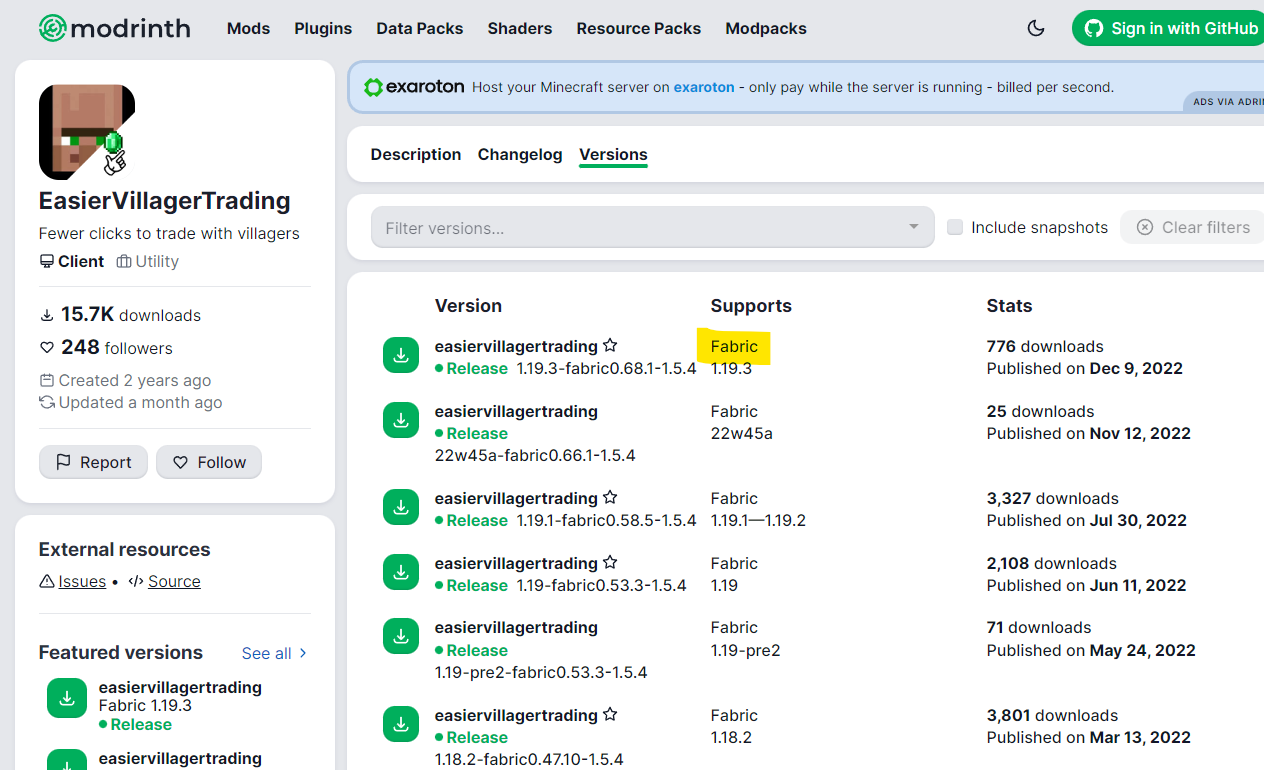Open the Filter versions dropdown arrow
This screenshot has width=1264, height=770.
pyautogui.click(x=911, y=227)
